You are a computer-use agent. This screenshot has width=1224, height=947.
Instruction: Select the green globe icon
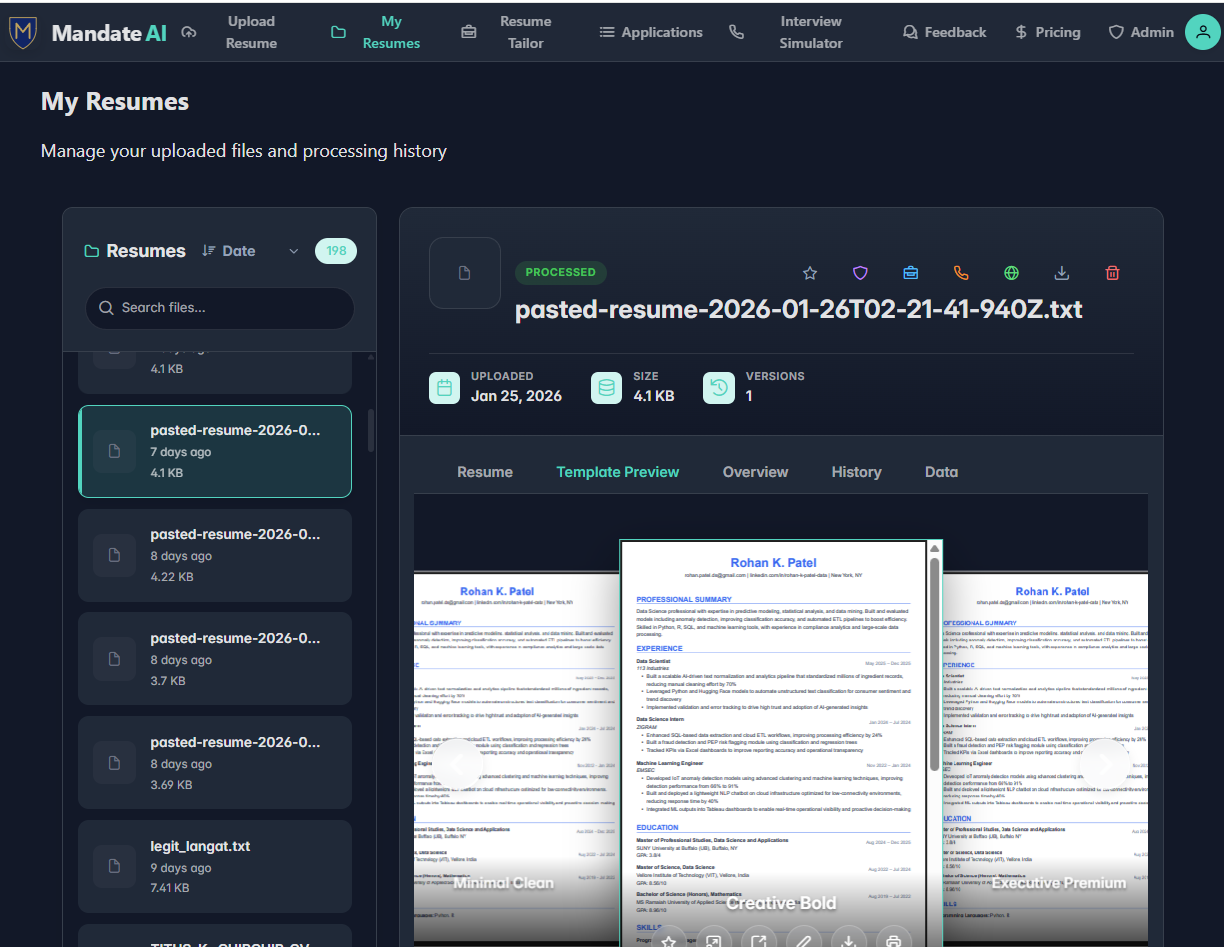click(1011, 272)
